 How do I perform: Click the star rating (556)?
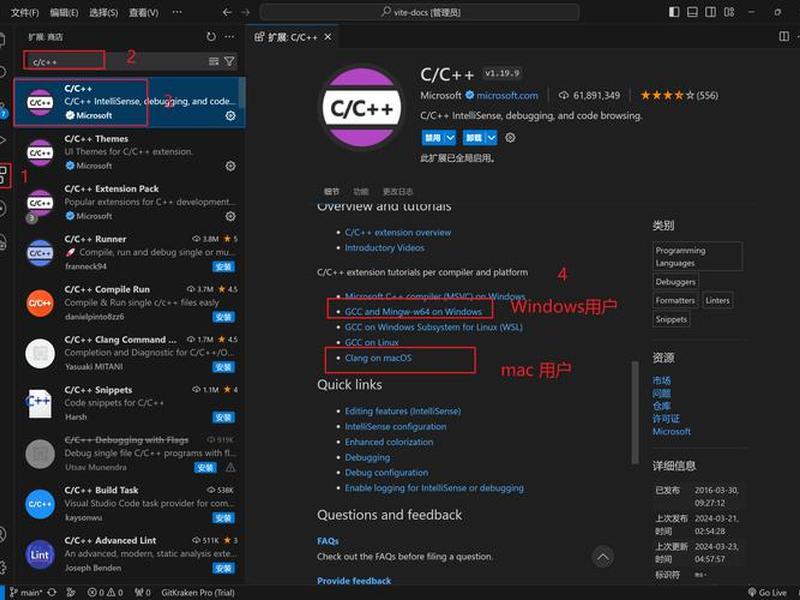coord(679,95)
